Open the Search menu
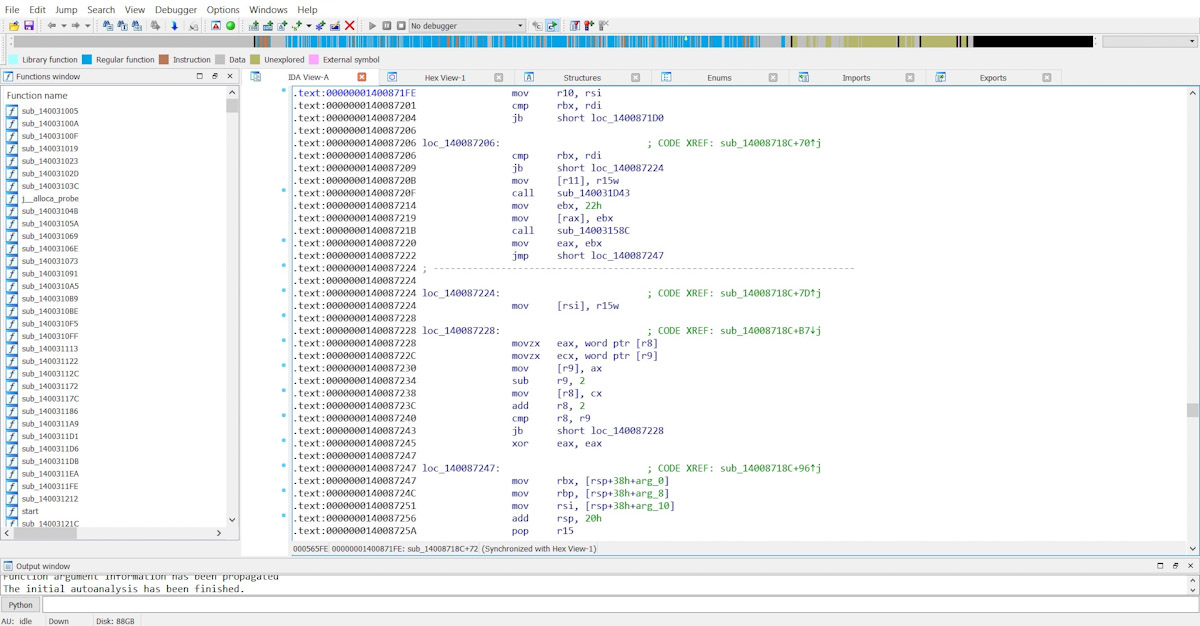This screenshot has width=1200, height=626. point(101,9)
